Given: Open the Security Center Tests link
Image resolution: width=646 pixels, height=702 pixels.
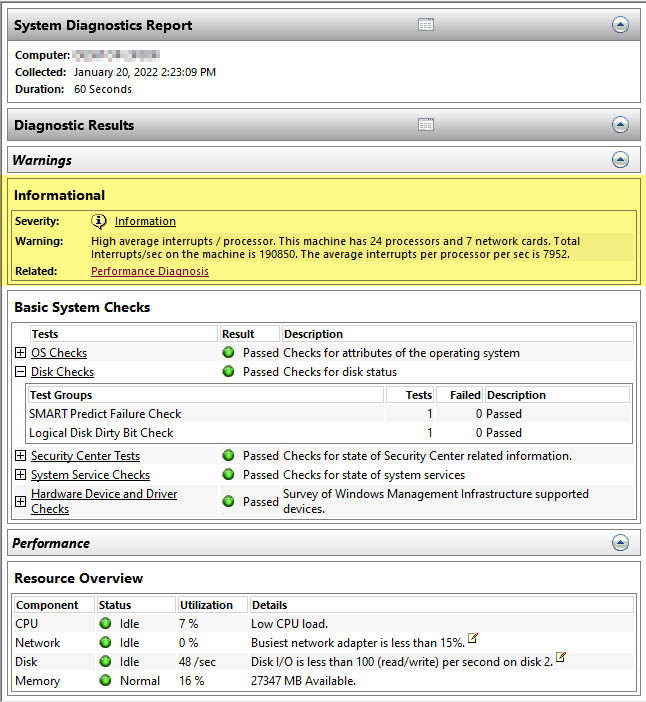Looking at the screenshot, I should pos(85,456).
